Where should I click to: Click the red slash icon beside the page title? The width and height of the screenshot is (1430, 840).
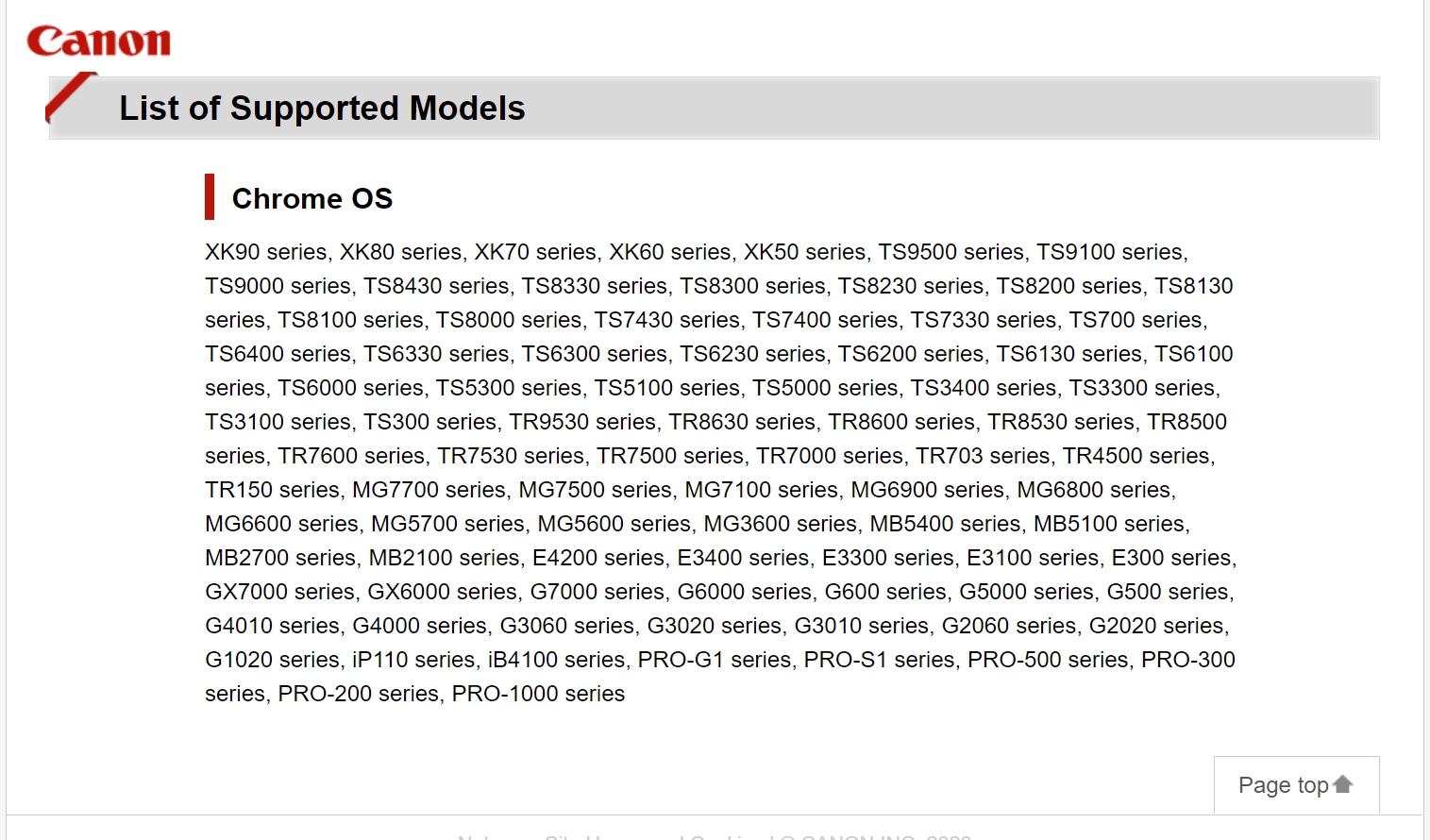point(72,96)
